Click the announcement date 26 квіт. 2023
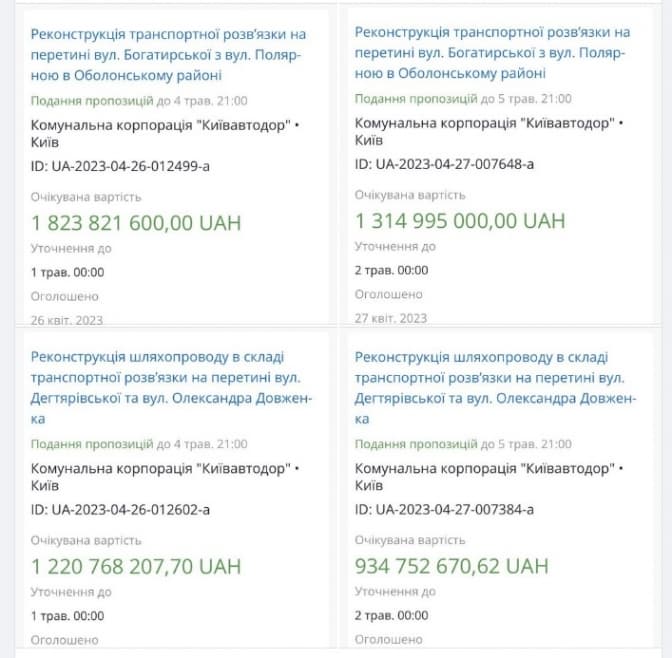Screen dimensions: 672x658 coord(67,320)
